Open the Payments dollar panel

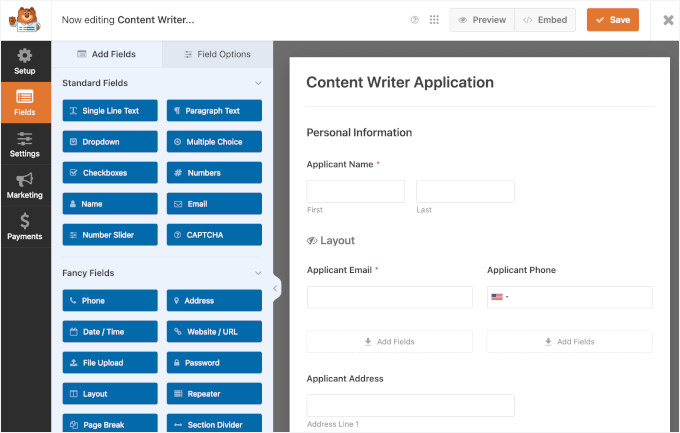tap(25, 227)
